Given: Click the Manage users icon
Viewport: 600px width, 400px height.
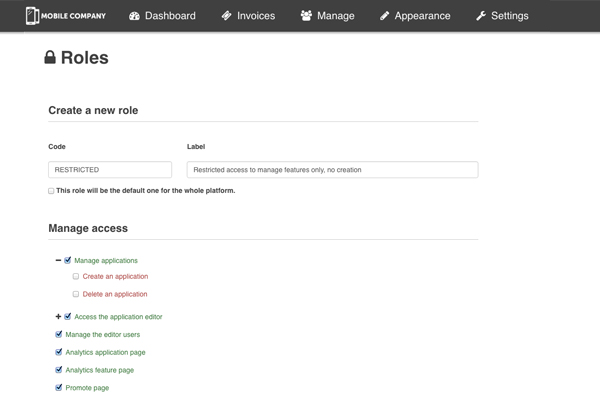Looking at the screenshot, I should (x=306, y=16).
